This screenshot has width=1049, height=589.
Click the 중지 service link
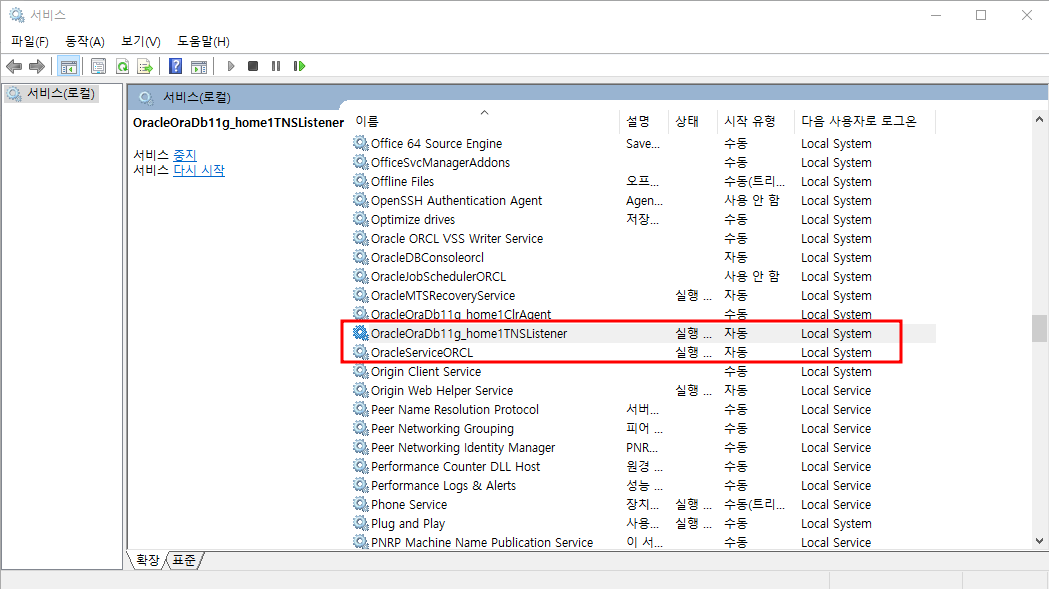(185, 155)
